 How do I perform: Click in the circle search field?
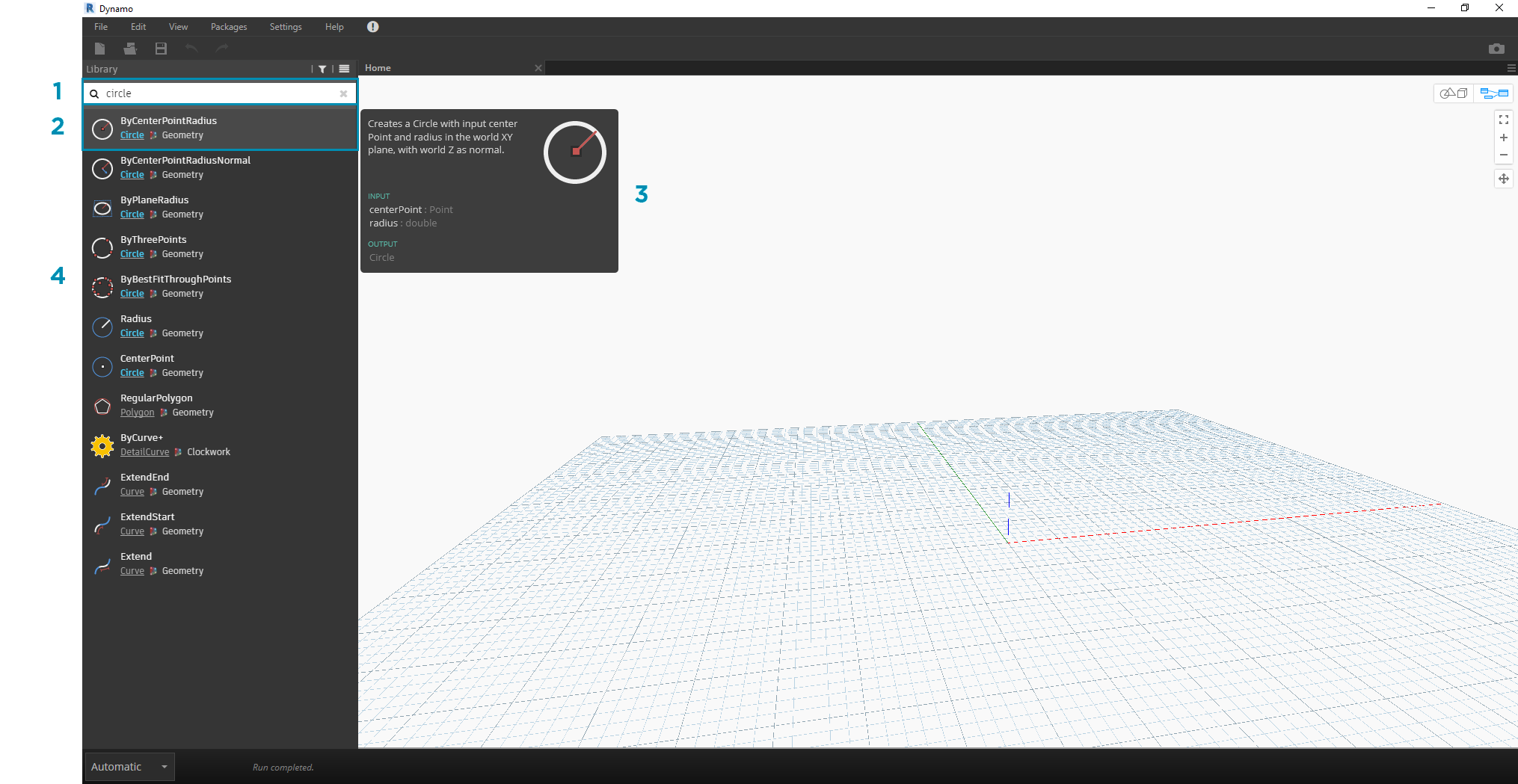point(217,93)
